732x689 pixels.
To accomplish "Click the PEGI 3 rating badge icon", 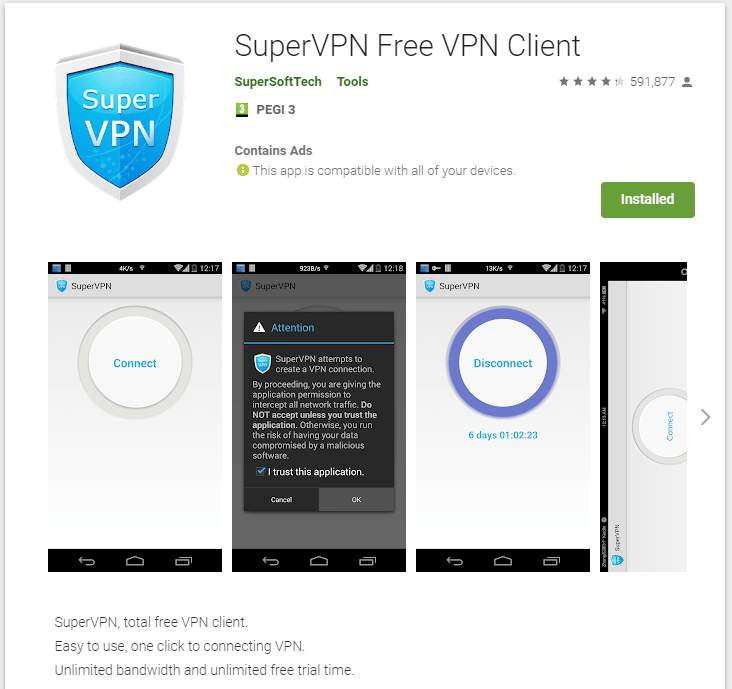I will point(242,110).
